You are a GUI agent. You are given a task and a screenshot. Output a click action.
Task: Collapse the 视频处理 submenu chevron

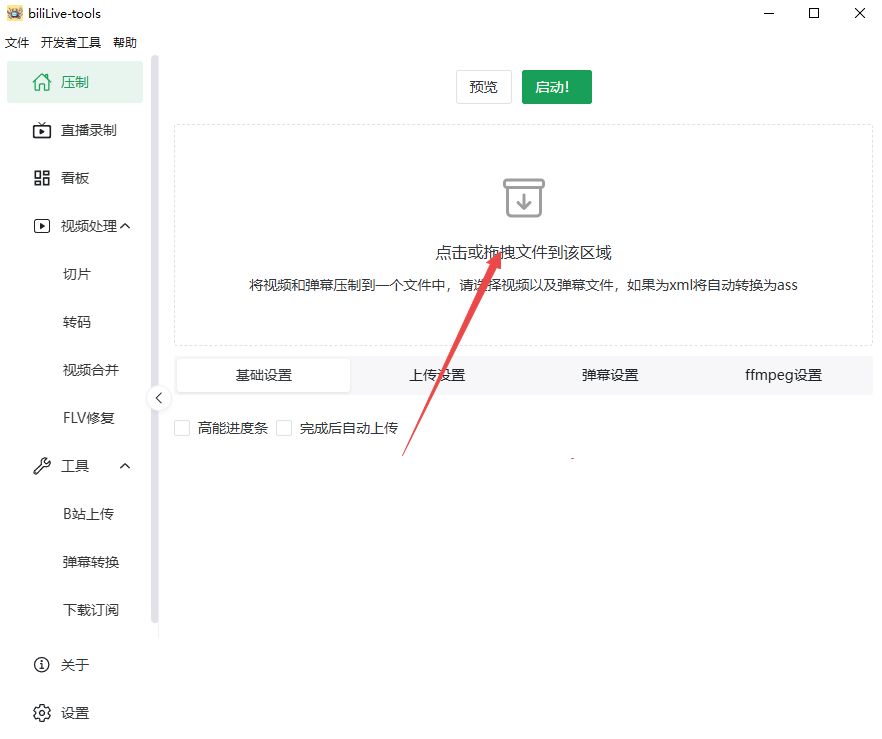125,226
